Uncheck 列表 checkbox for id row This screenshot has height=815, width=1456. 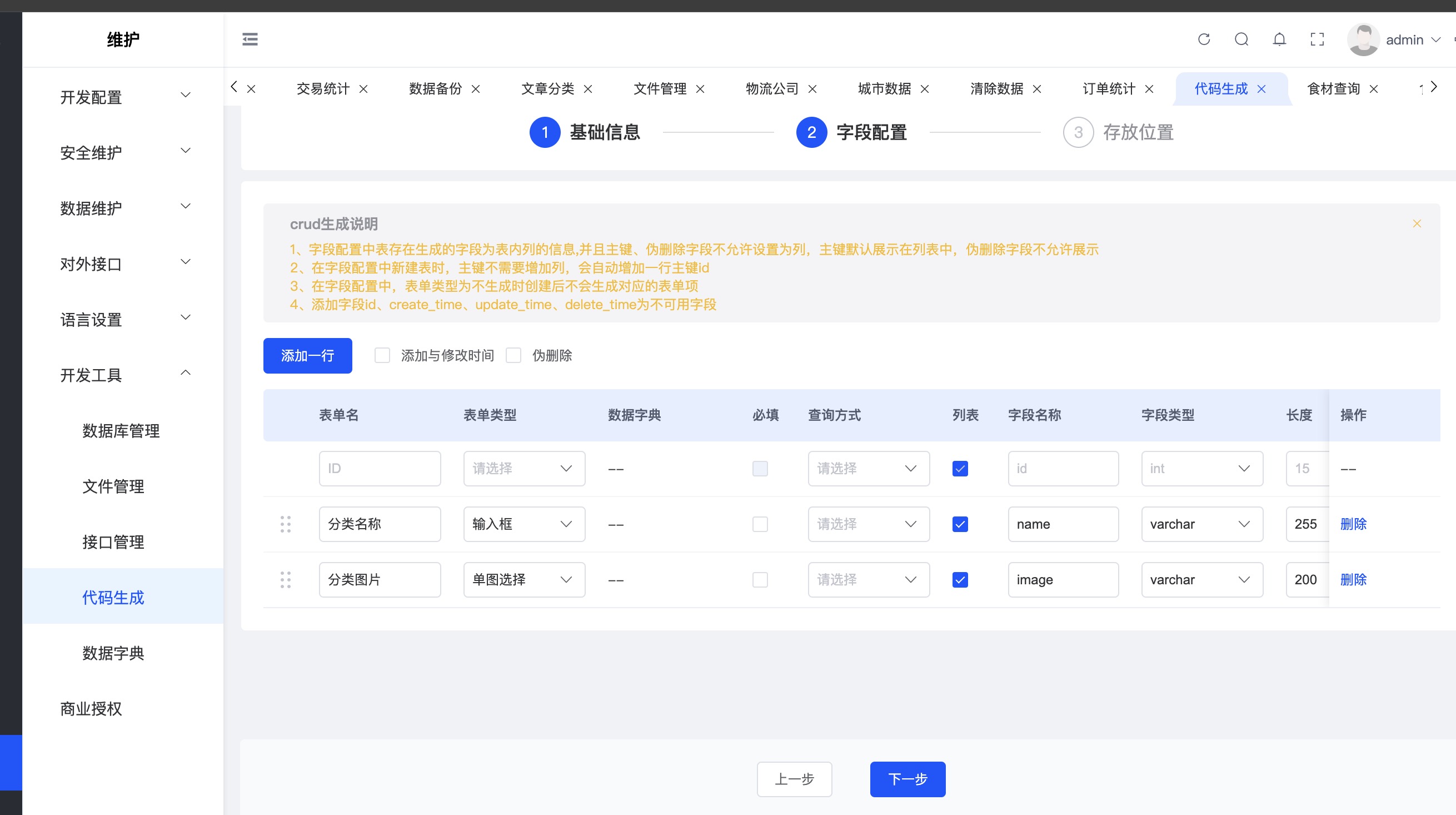(960, 468)
